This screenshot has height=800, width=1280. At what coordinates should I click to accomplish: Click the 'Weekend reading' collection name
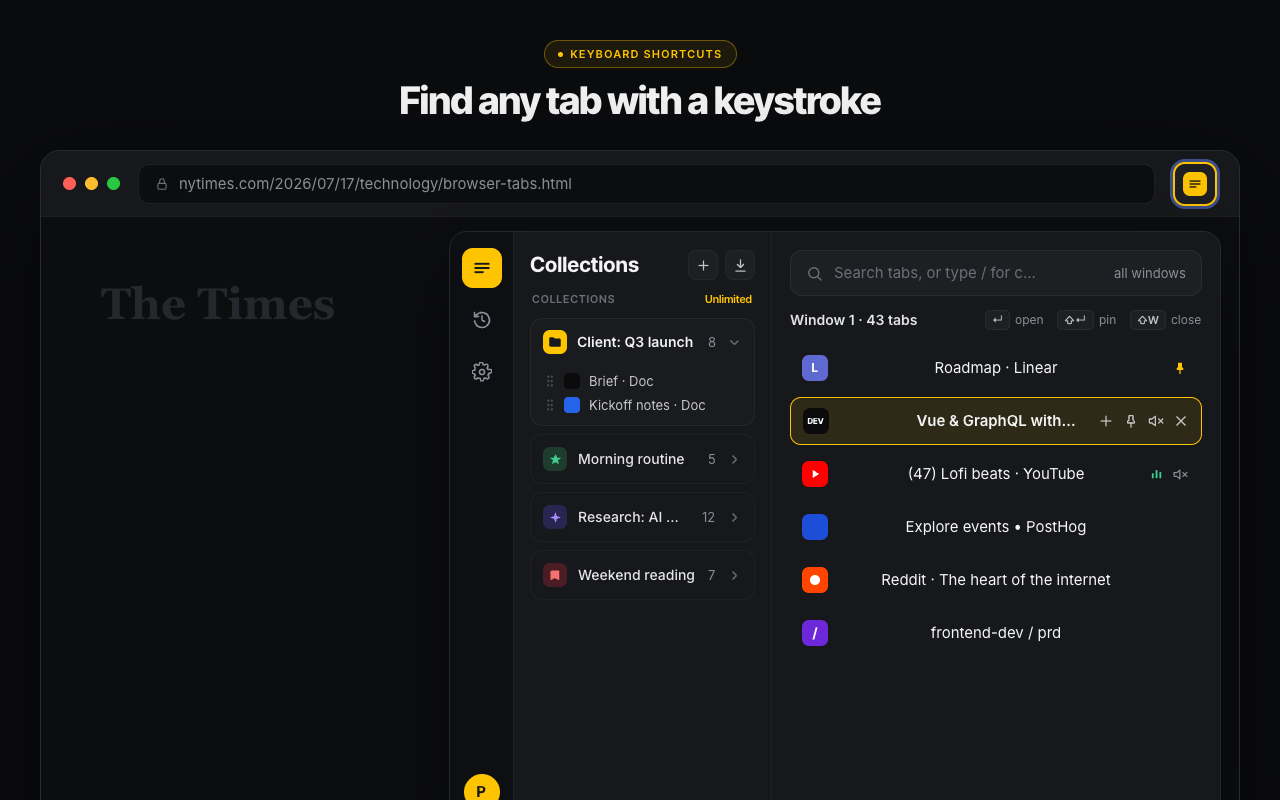tap(636, 575)
